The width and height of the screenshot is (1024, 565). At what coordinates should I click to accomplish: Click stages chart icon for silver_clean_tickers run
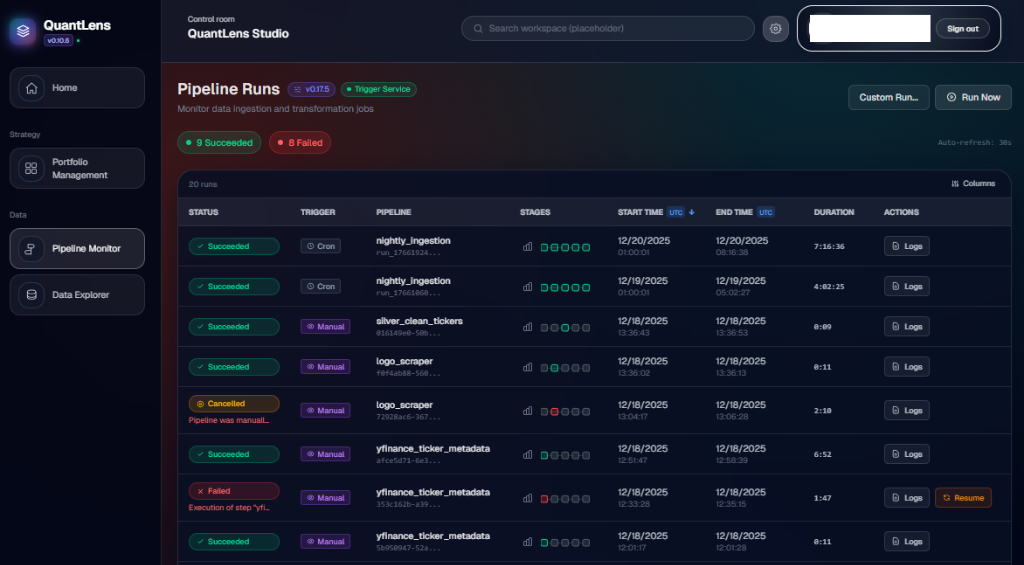[528, 327]
